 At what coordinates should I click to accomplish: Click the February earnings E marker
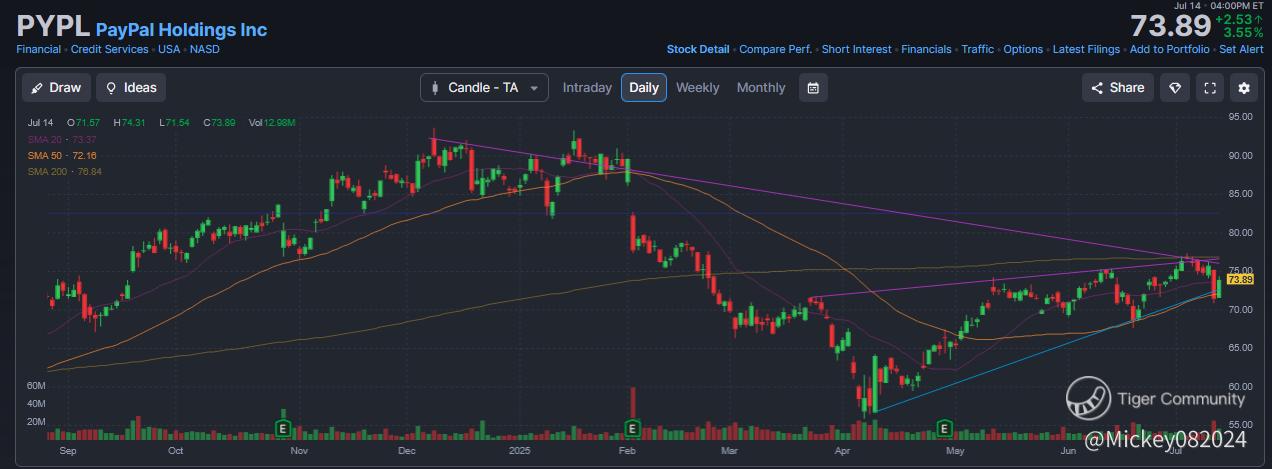pyautogui.click(x=632, y=428)
